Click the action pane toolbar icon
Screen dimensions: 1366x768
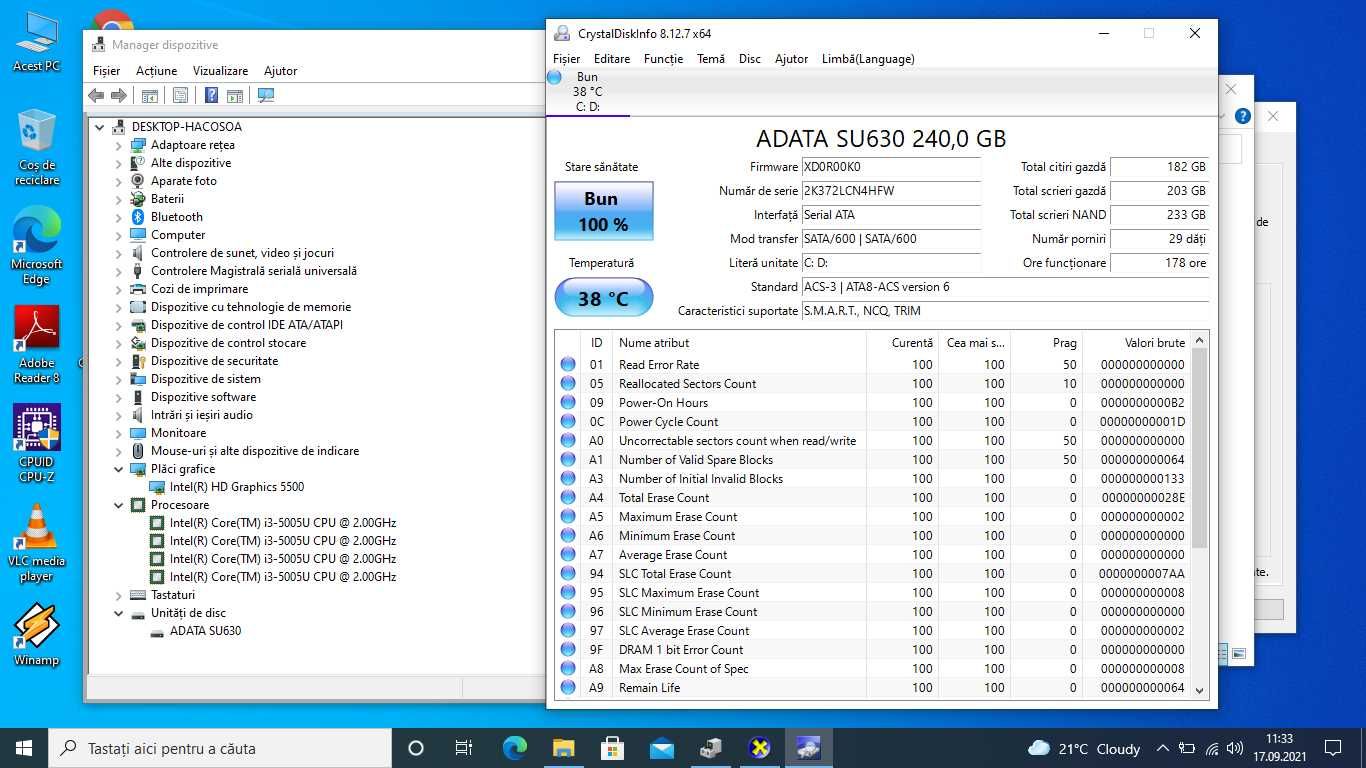[234, 95]
